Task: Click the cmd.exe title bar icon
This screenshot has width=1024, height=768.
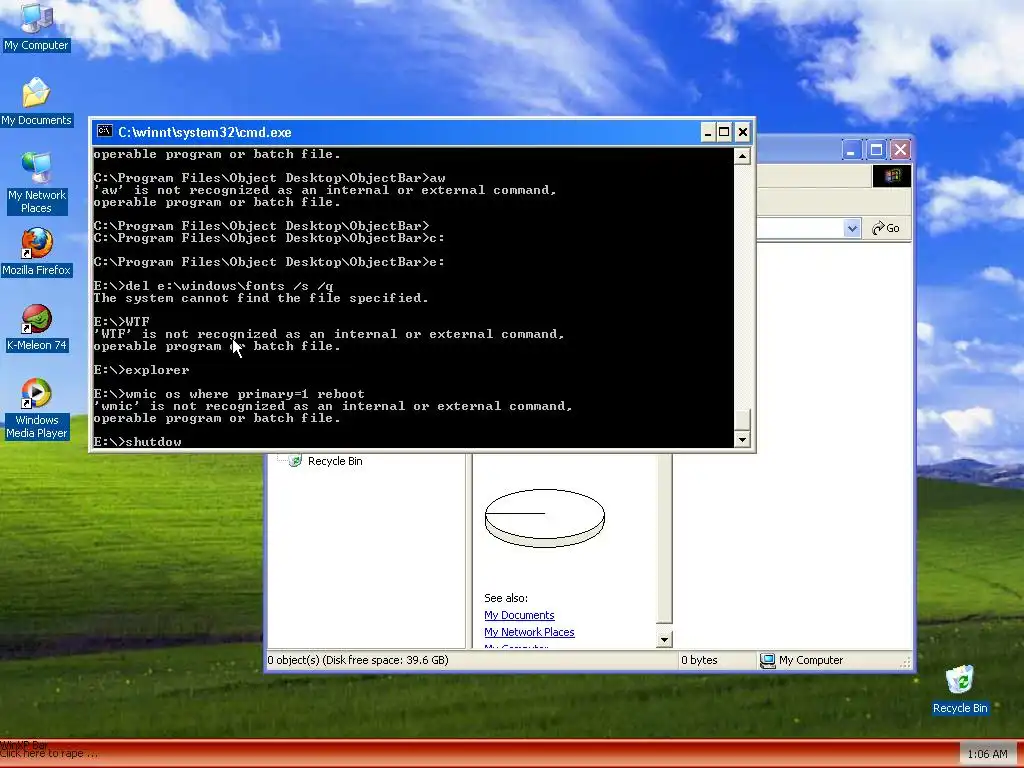Action: click(x=104, y=131)
